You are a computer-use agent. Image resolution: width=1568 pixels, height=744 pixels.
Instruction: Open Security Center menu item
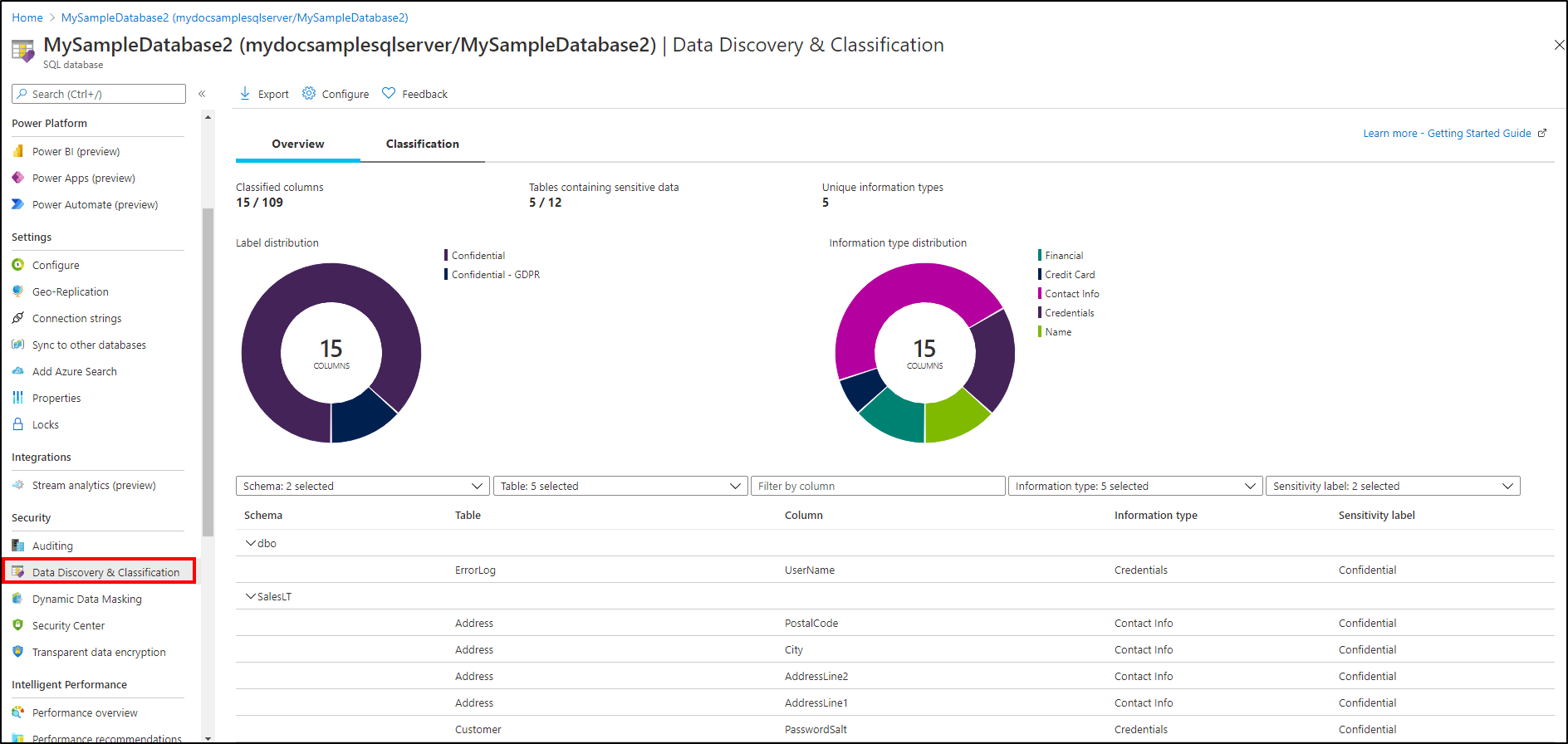69,625
